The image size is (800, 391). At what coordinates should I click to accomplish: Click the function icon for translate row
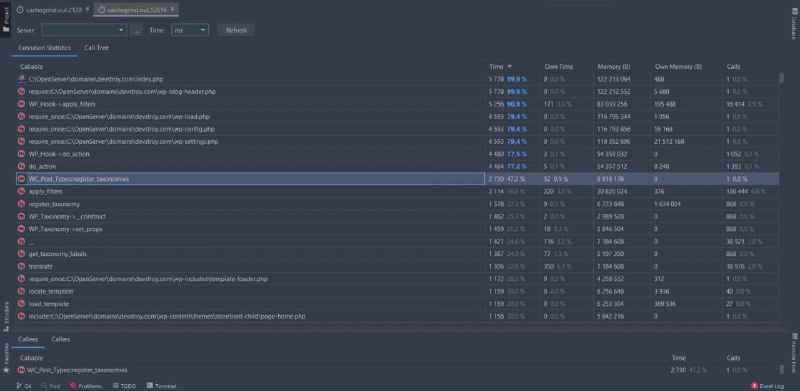[x=21, y=266]
